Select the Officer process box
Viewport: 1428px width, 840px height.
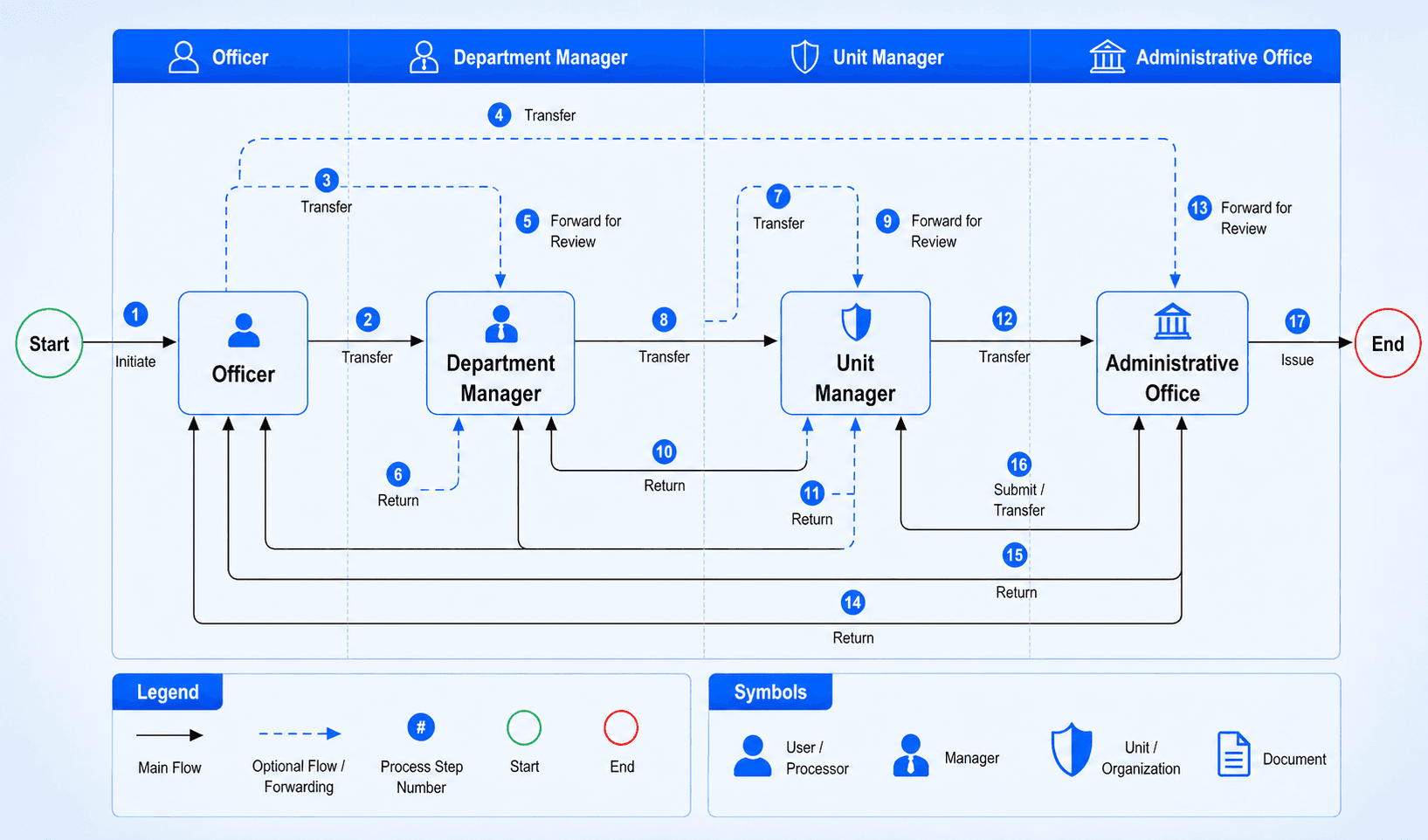(x=243, y=353)
